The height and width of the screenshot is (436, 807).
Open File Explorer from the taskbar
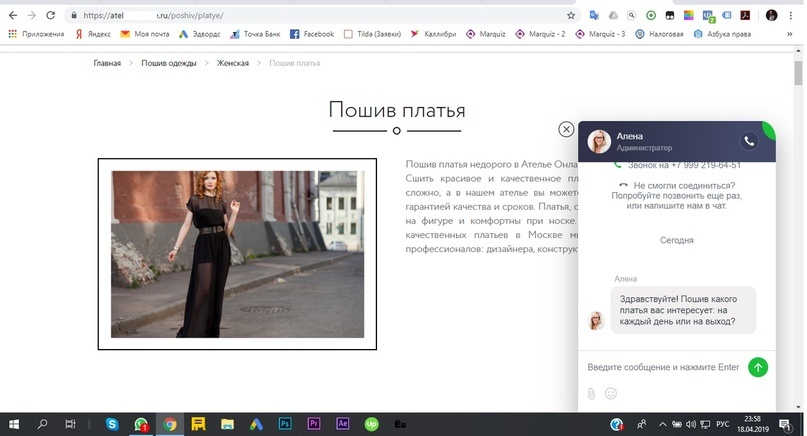227,424
